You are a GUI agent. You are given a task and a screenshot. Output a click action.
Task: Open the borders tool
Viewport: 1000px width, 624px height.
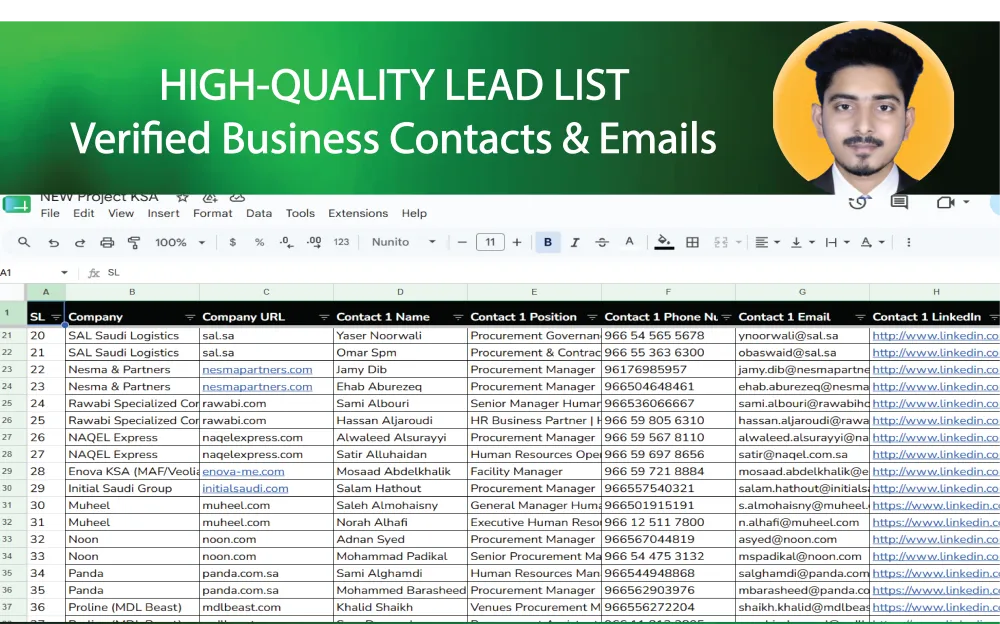[693, 242]
